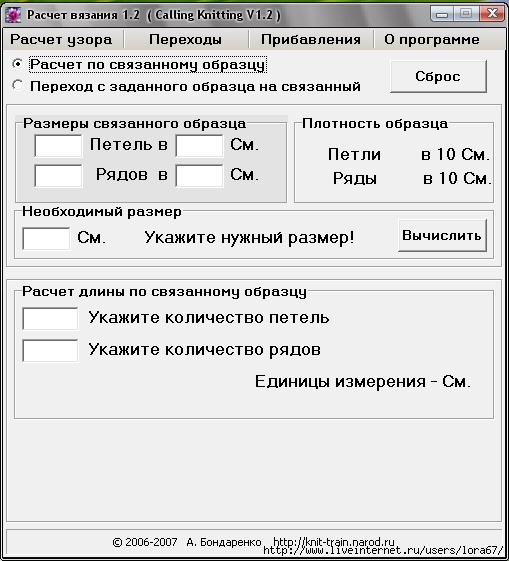Viewport: 509px width, 561px height.
Task: Switch to the 'Переходы' tab
Action: click(x=185, y=39)
